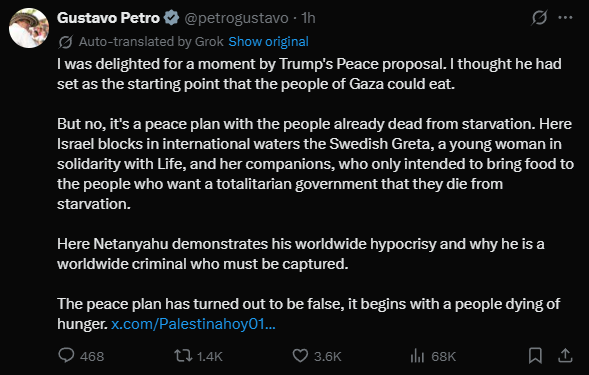Click the Grok icon beside more options
This screenshot has height=375, width=589.
pyautogui.click(x=539, y=18)
